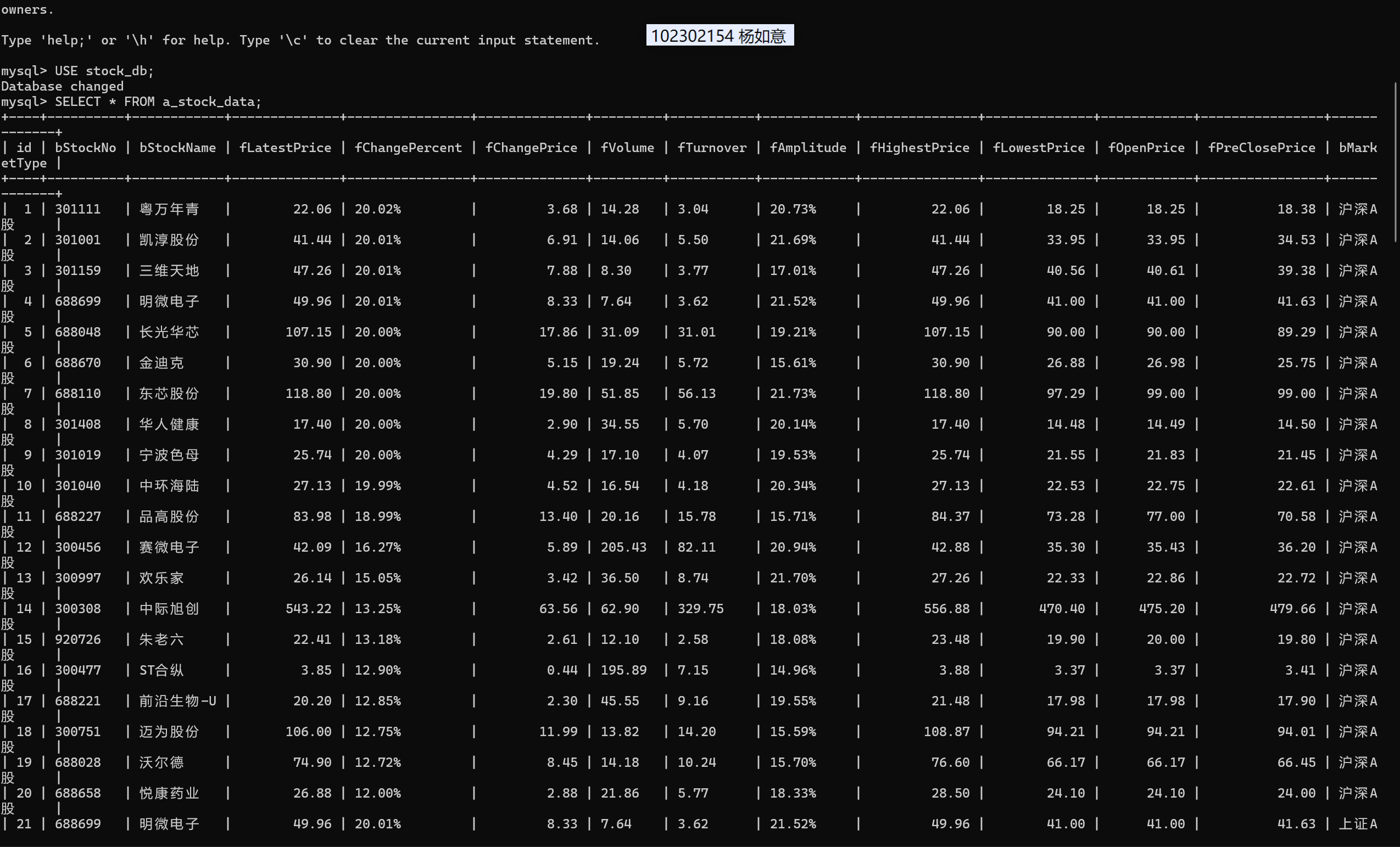Image resolution: width=1400 pixels, height=847 pixels.
Task: Click the fLatestPrice column header
Action: [x=285, y=148]
